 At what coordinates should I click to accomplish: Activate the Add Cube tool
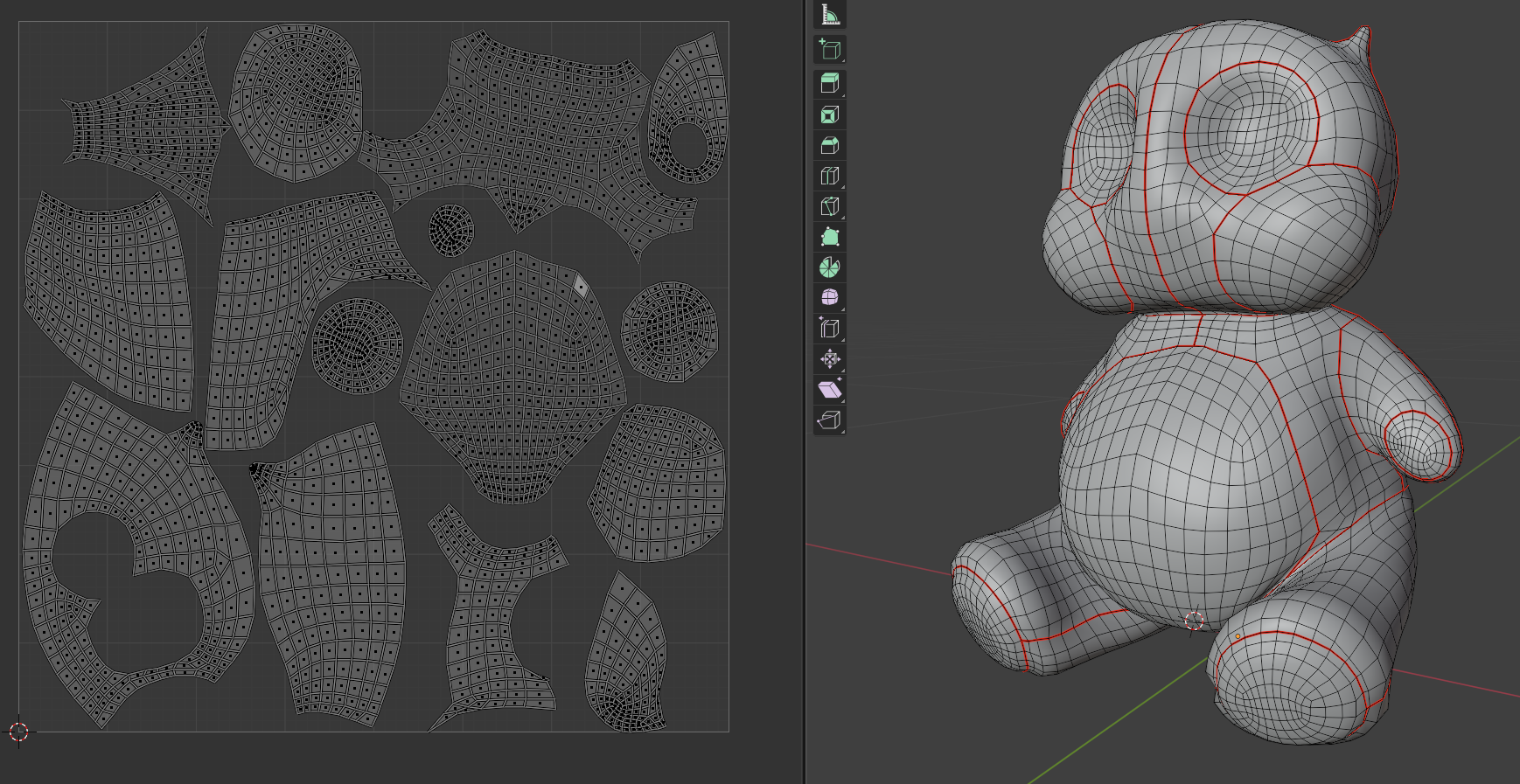tap(829, 49)
